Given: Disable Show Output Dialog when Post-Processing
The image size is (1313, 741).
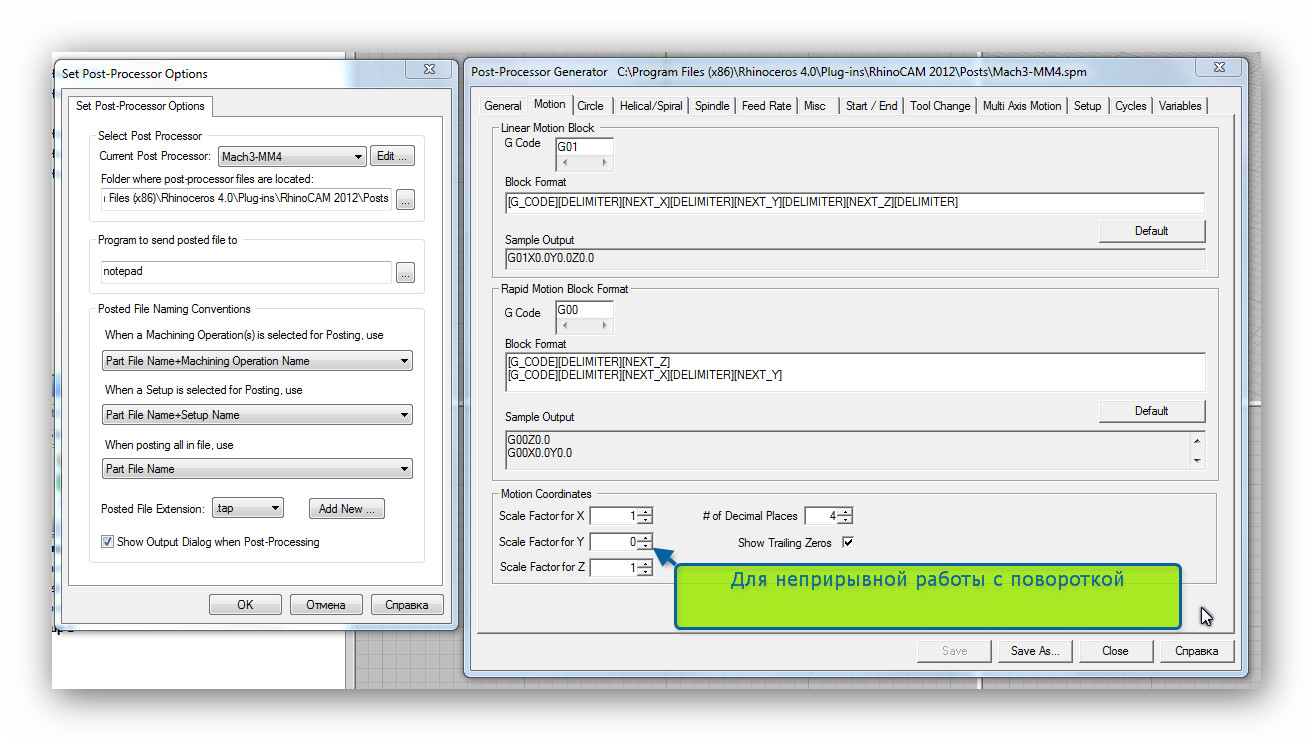Looking at the screenshot, I should 108,542.
